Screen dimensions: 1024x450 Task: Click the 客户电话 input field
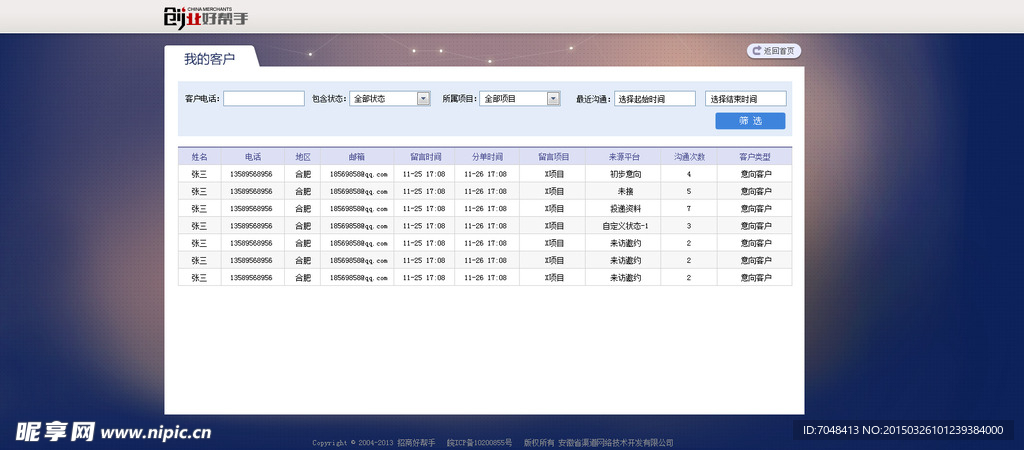[263, 99]
